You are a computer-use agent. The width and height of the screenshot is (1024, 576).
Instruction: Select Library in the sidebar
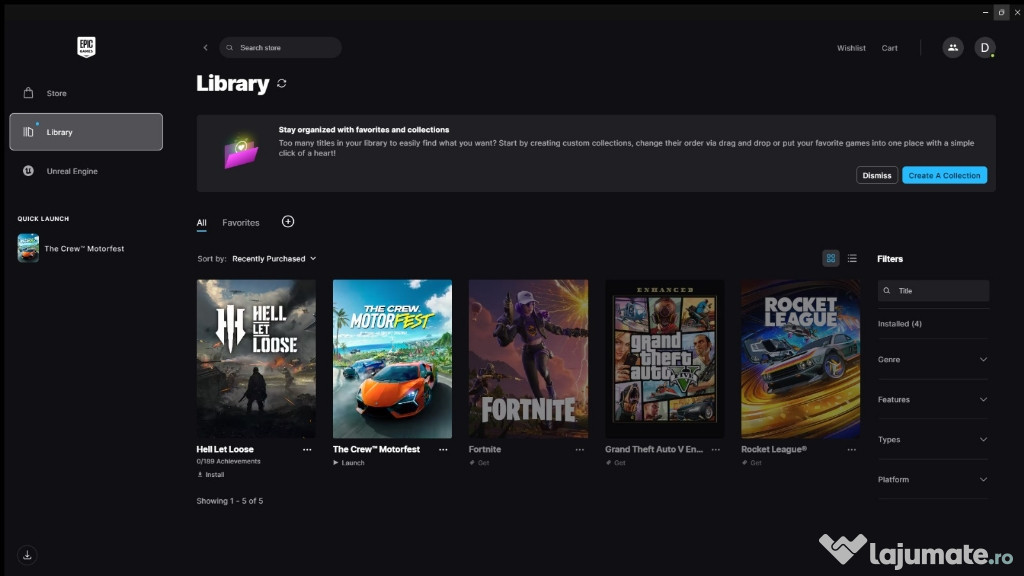(x=86, y=132)
